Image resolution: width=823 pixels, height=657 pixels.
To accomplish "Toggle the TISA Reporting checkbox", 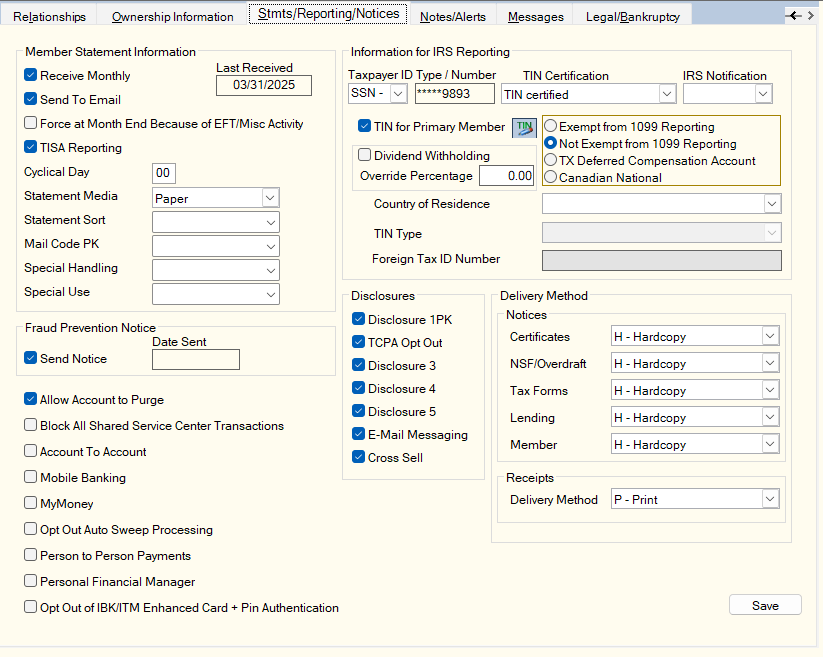I will 30,147.
